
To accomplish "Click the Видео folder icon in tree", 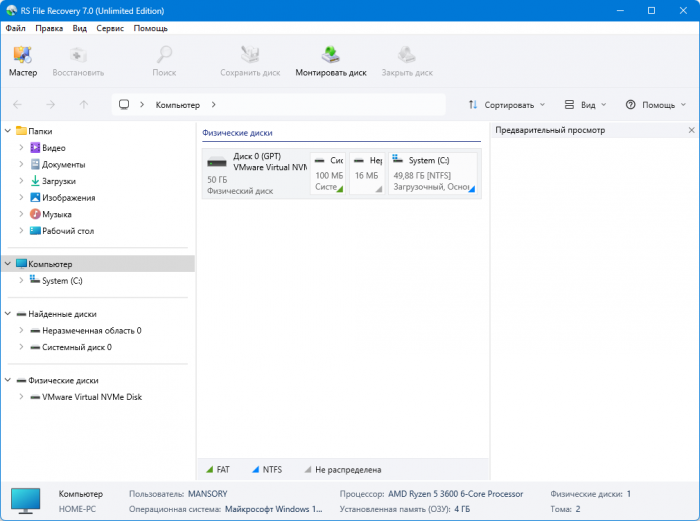I will pos(35,148).
